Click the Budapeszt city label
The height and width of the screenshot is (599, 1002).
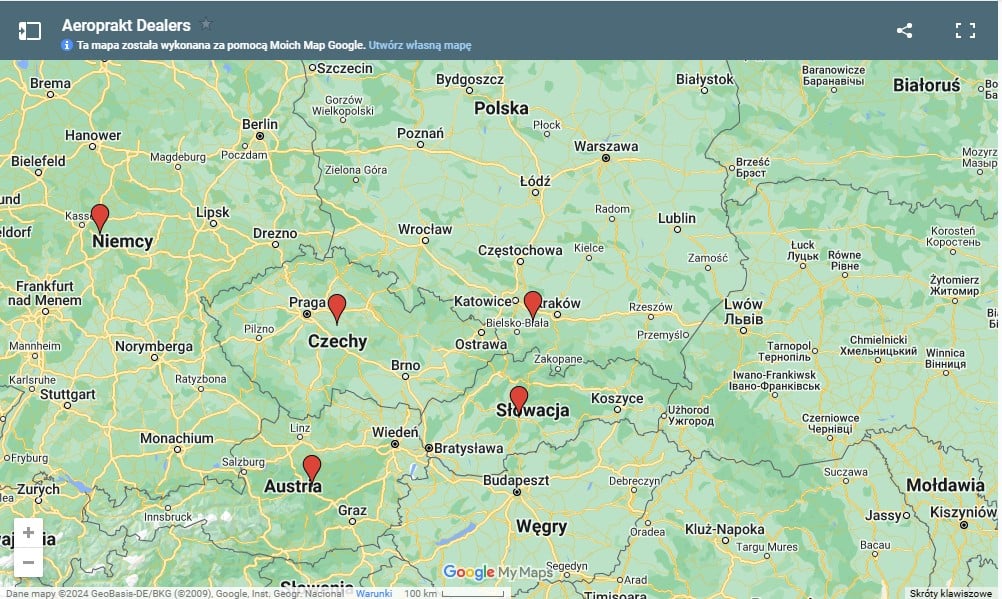(516, 480)
